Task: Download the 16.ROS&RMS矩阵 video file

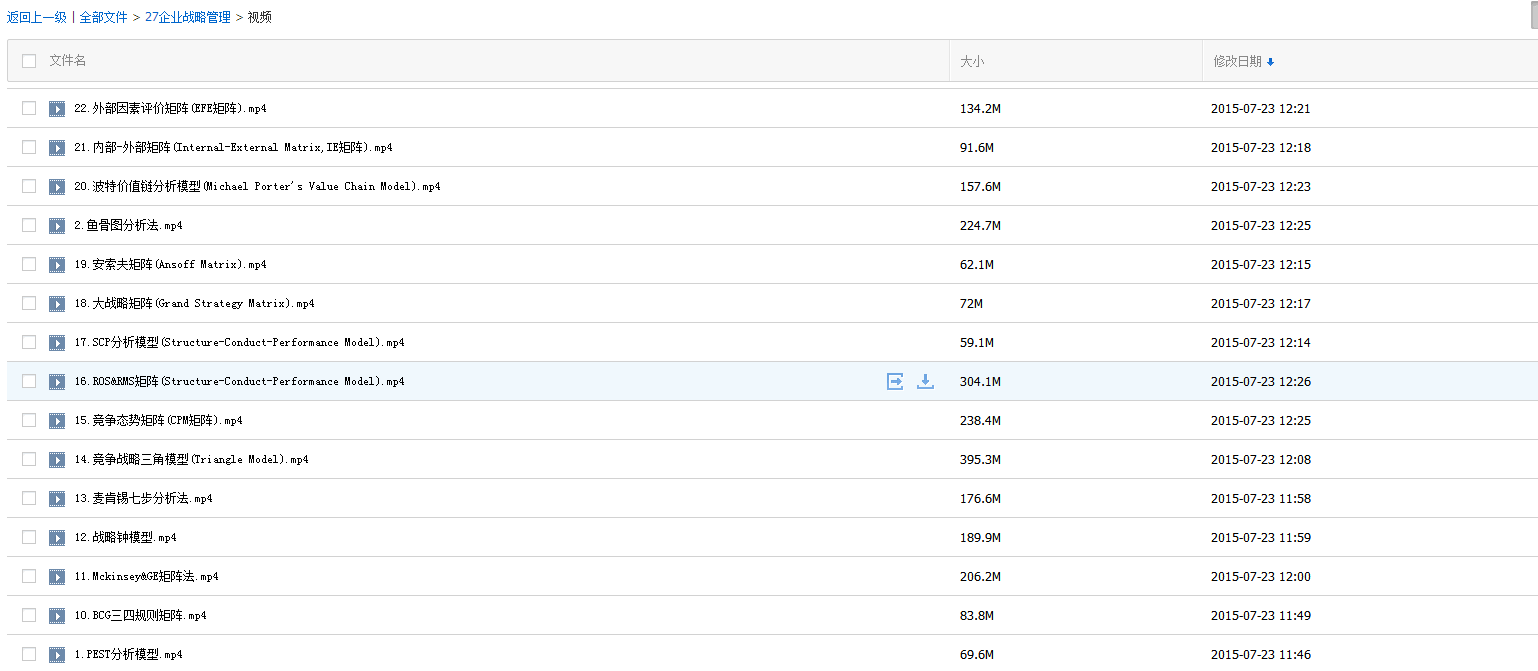Action: click(925, 381)
